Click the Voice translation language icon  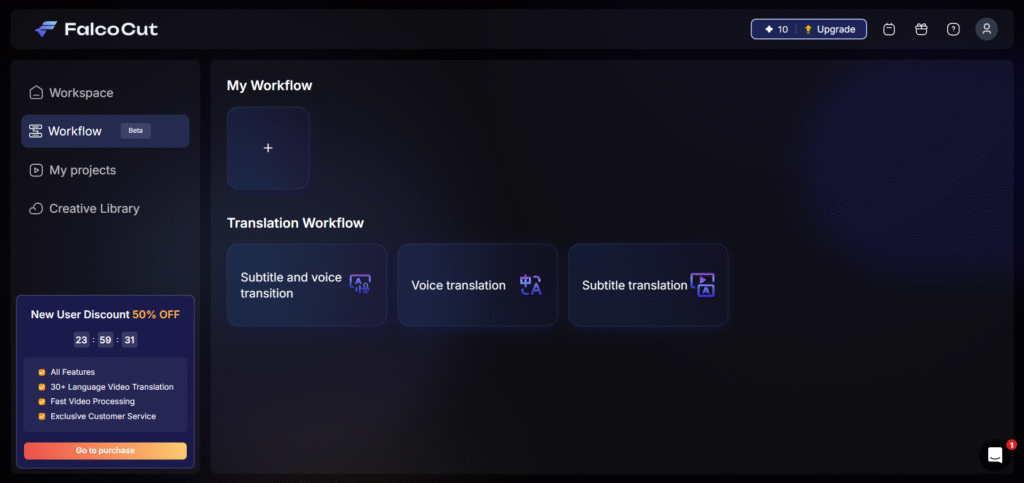point(531,285)
